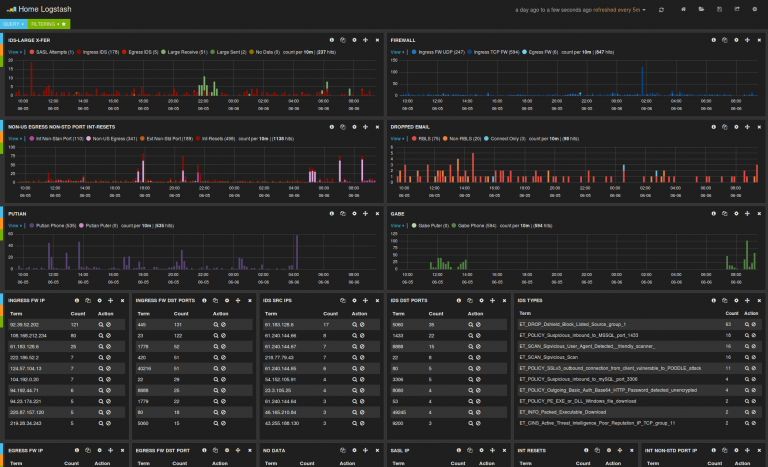Toggle the Gabe Phone series label
The width and height of the screenshot is (768, 467).
477,226
